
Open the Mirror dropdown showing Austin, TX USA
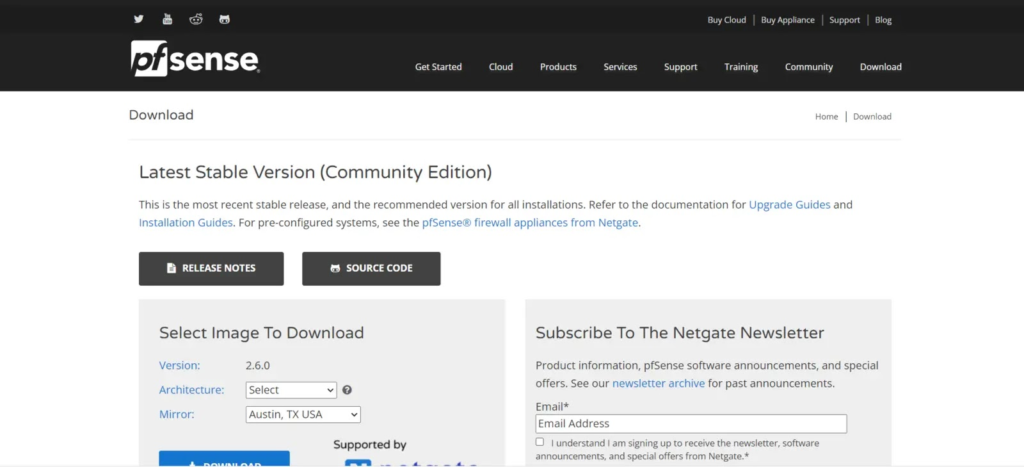pyautogui.click(x=303, y=414)
